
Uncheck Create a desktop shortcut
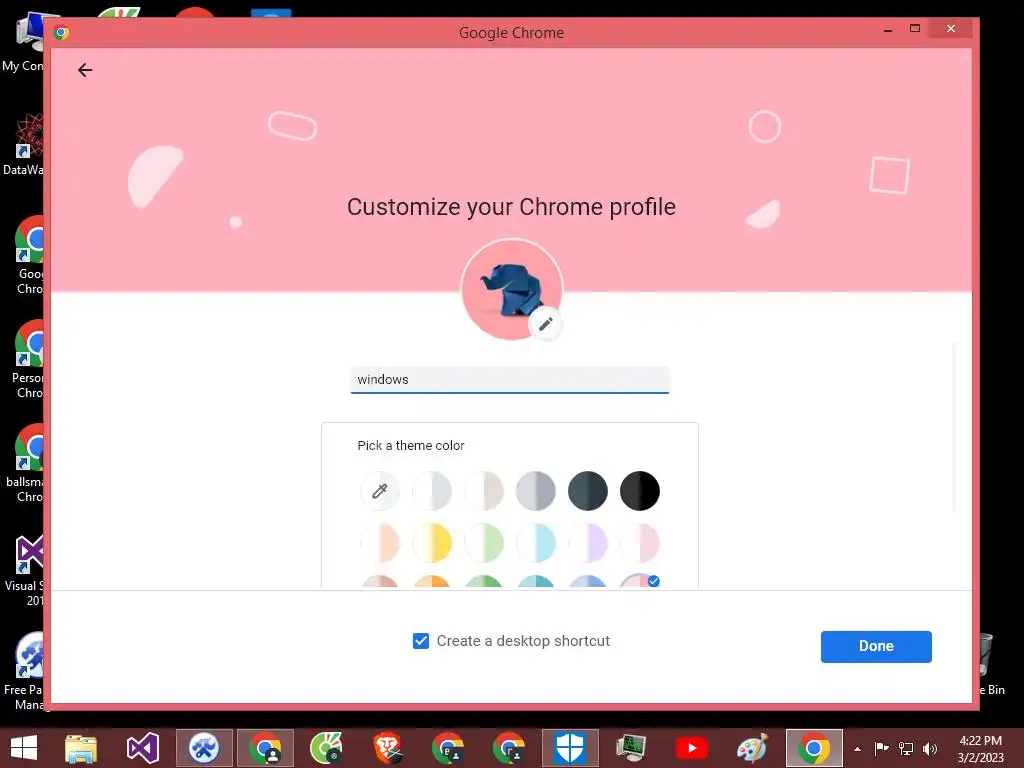click(421, 641)
